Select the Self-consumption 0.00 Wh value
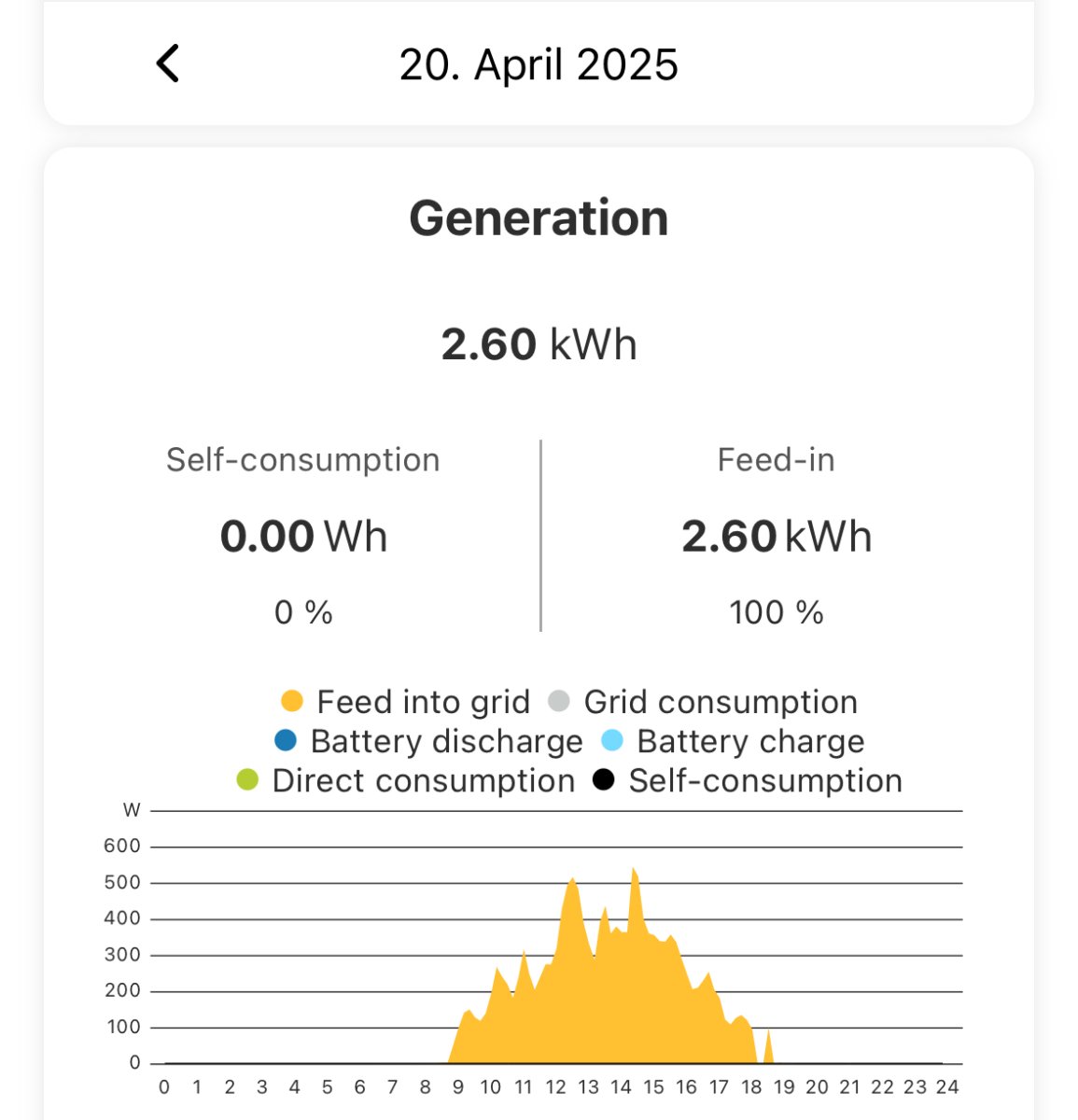This screenshot has height=1120, width=1078. pos(303,537)
